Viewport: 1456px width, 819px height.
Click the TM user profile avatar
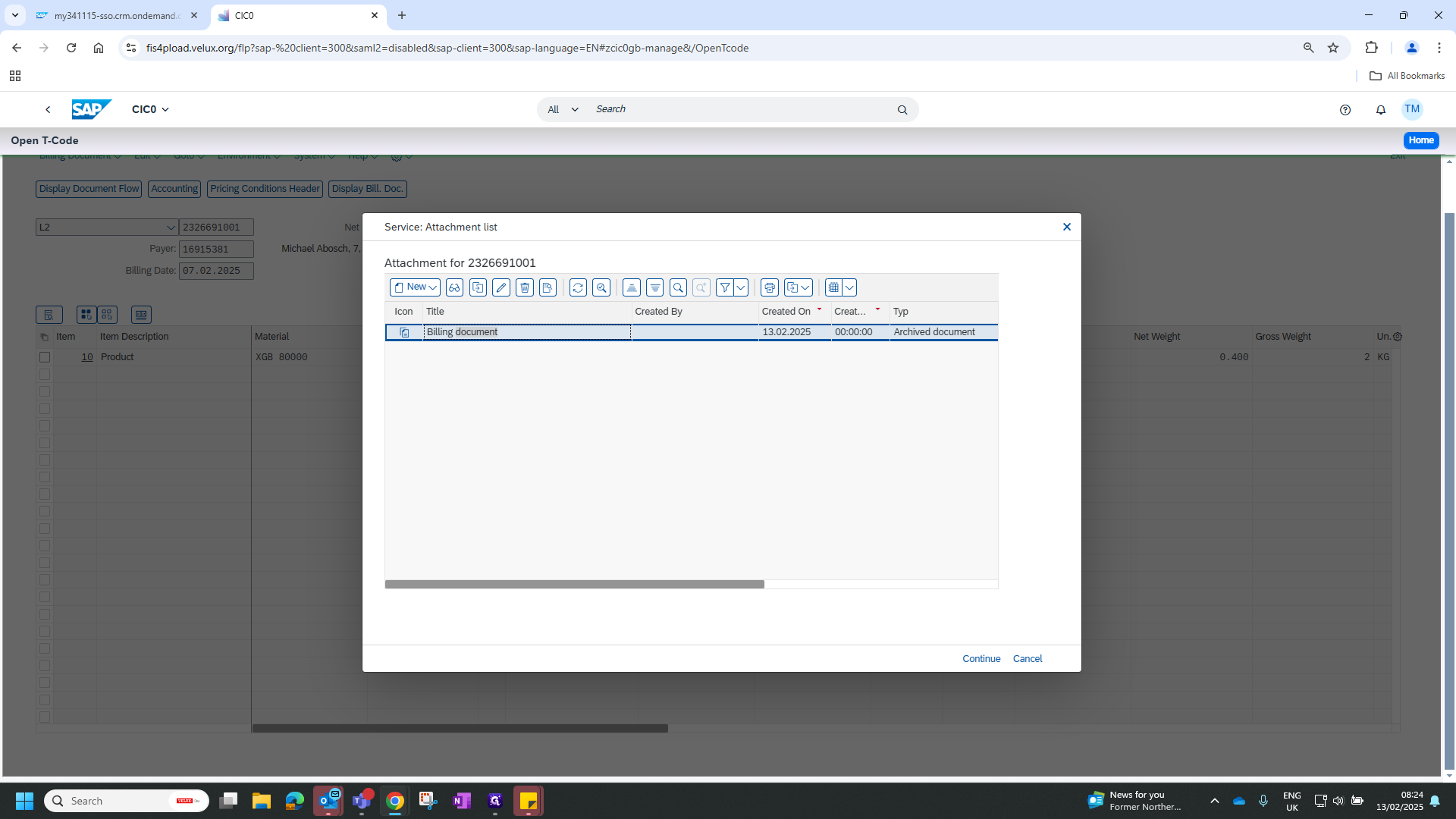(1412, 109)
